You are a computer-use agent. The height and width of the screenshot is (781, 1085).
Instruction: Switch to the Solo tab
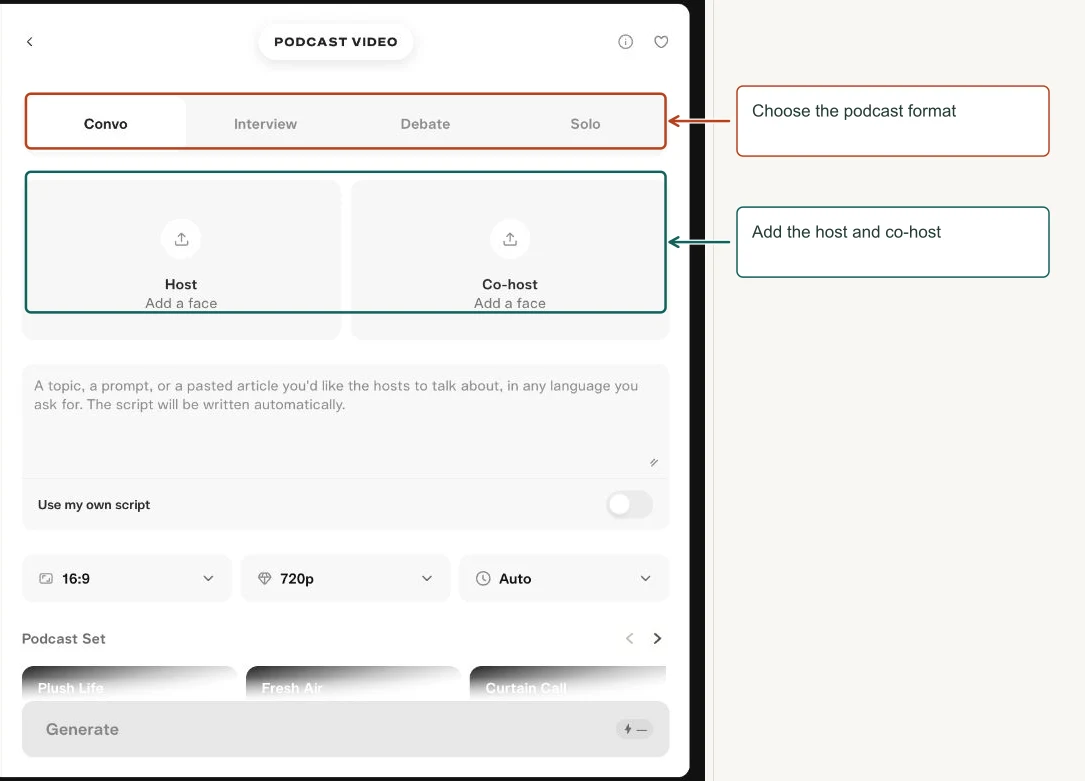[585, 124]
